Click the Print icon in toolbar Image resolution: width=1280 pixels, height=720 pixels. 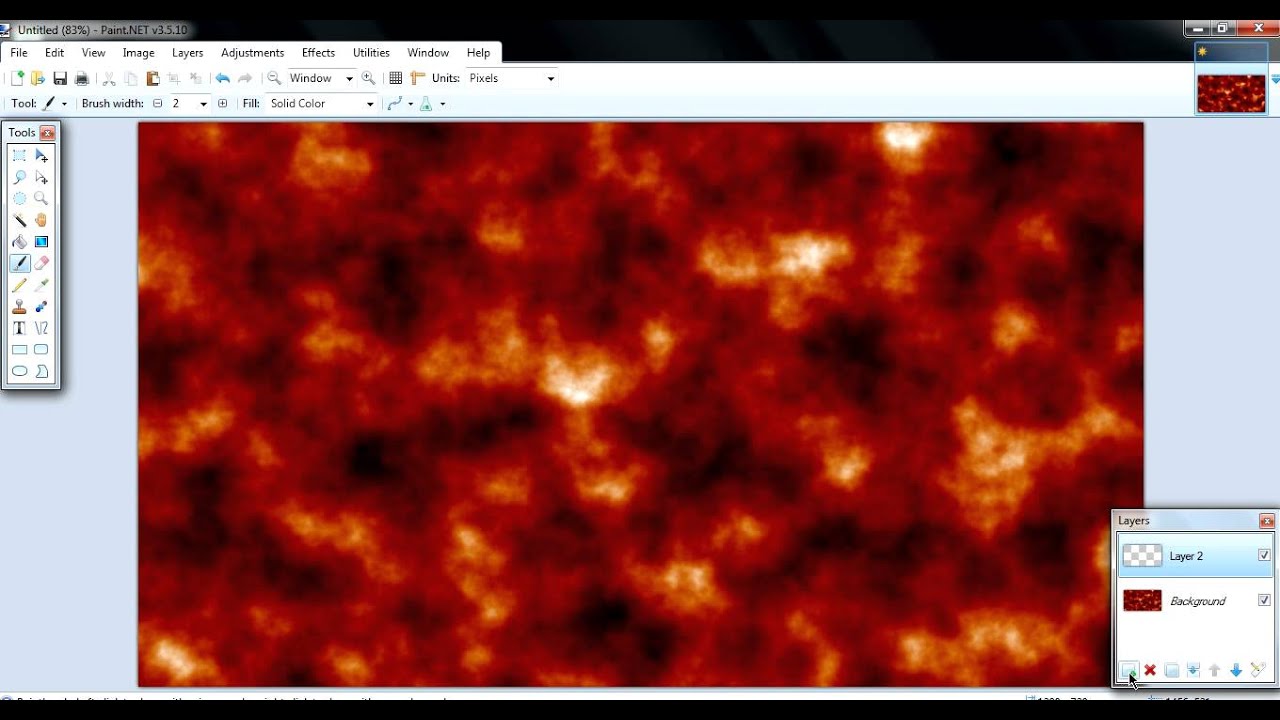pos(82,78)
